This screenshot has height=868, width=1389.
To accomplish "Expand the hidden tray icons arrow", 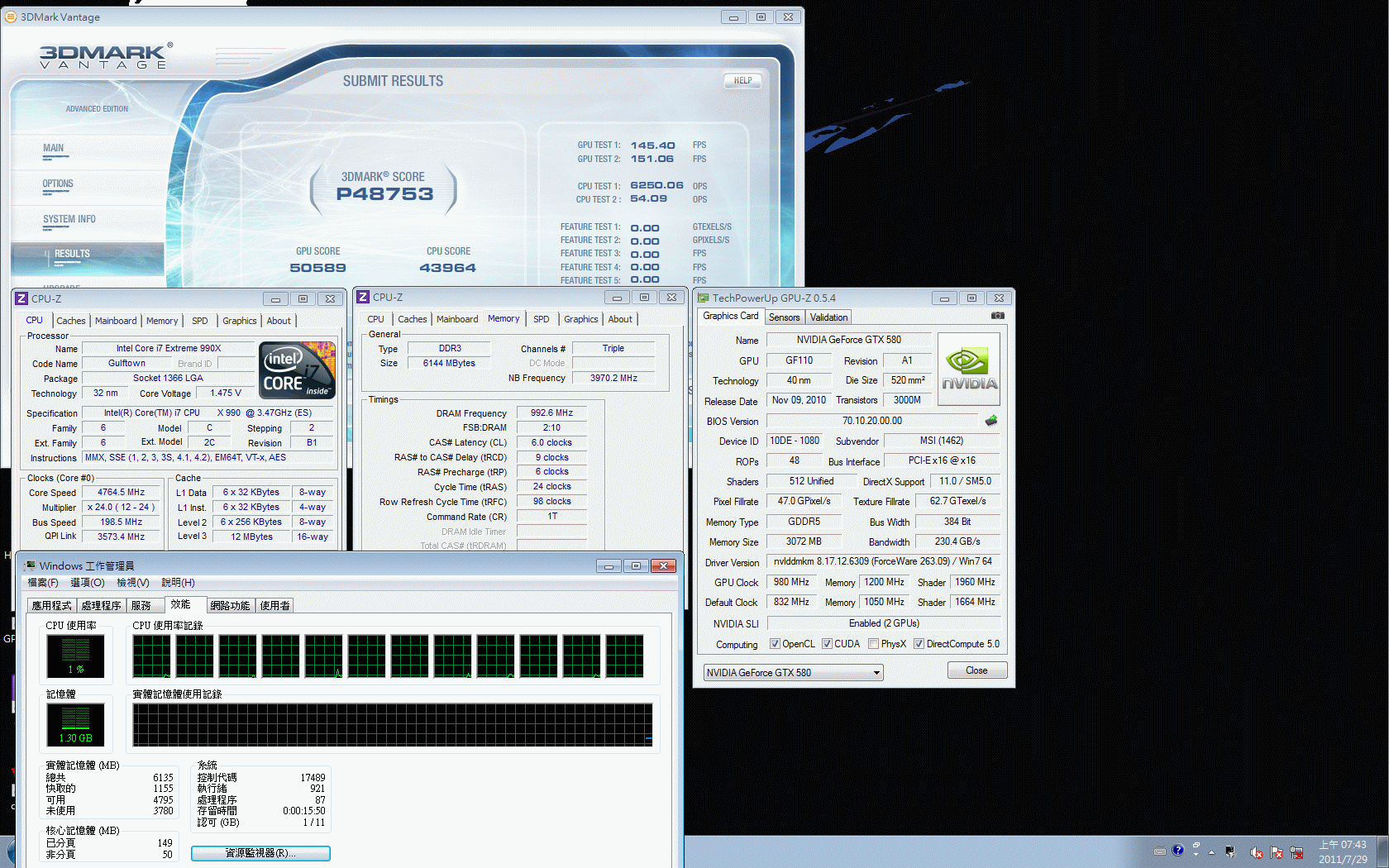I will click(1211, 852).
